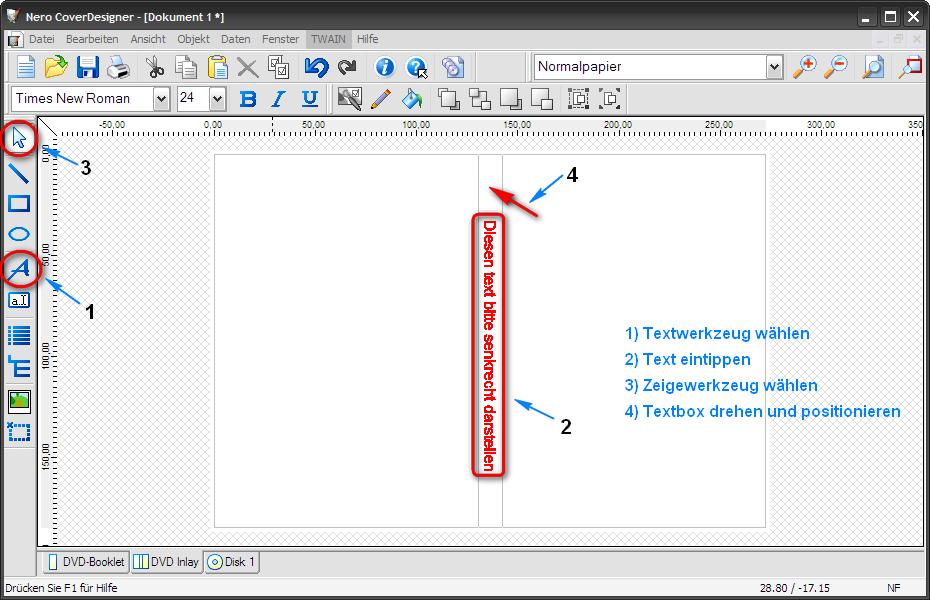Image resolution: width=930 pixels, height=600 pixels.
Task: Create a new document with the blank page icon
Action: [x=25, y=67]
